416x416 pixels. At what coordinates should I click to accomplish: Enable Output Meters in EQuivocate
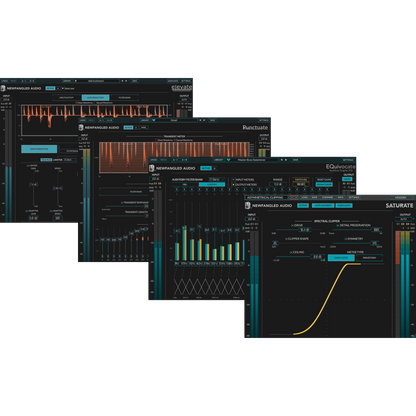click(233, 184)
